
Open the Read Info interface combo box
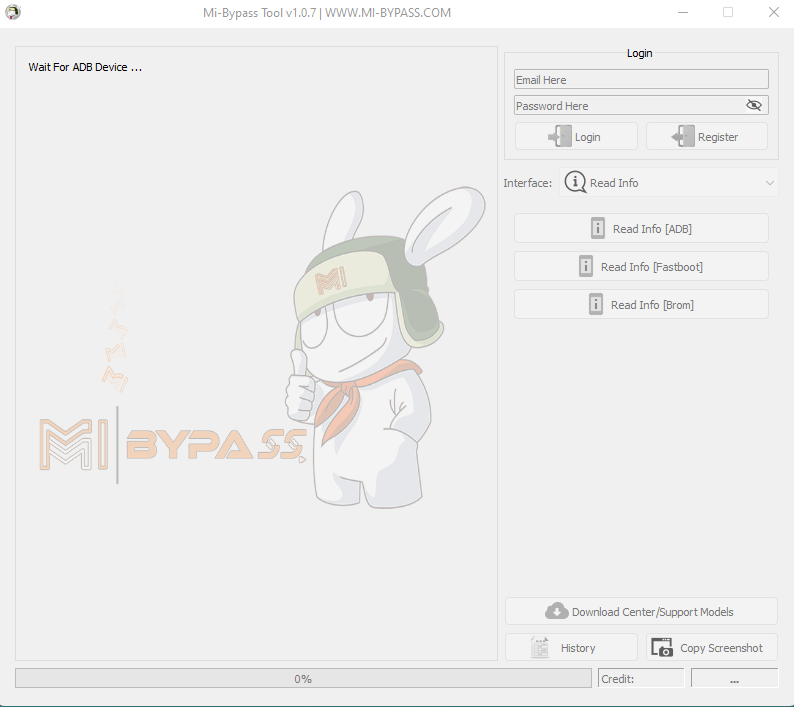pos(668,182)
